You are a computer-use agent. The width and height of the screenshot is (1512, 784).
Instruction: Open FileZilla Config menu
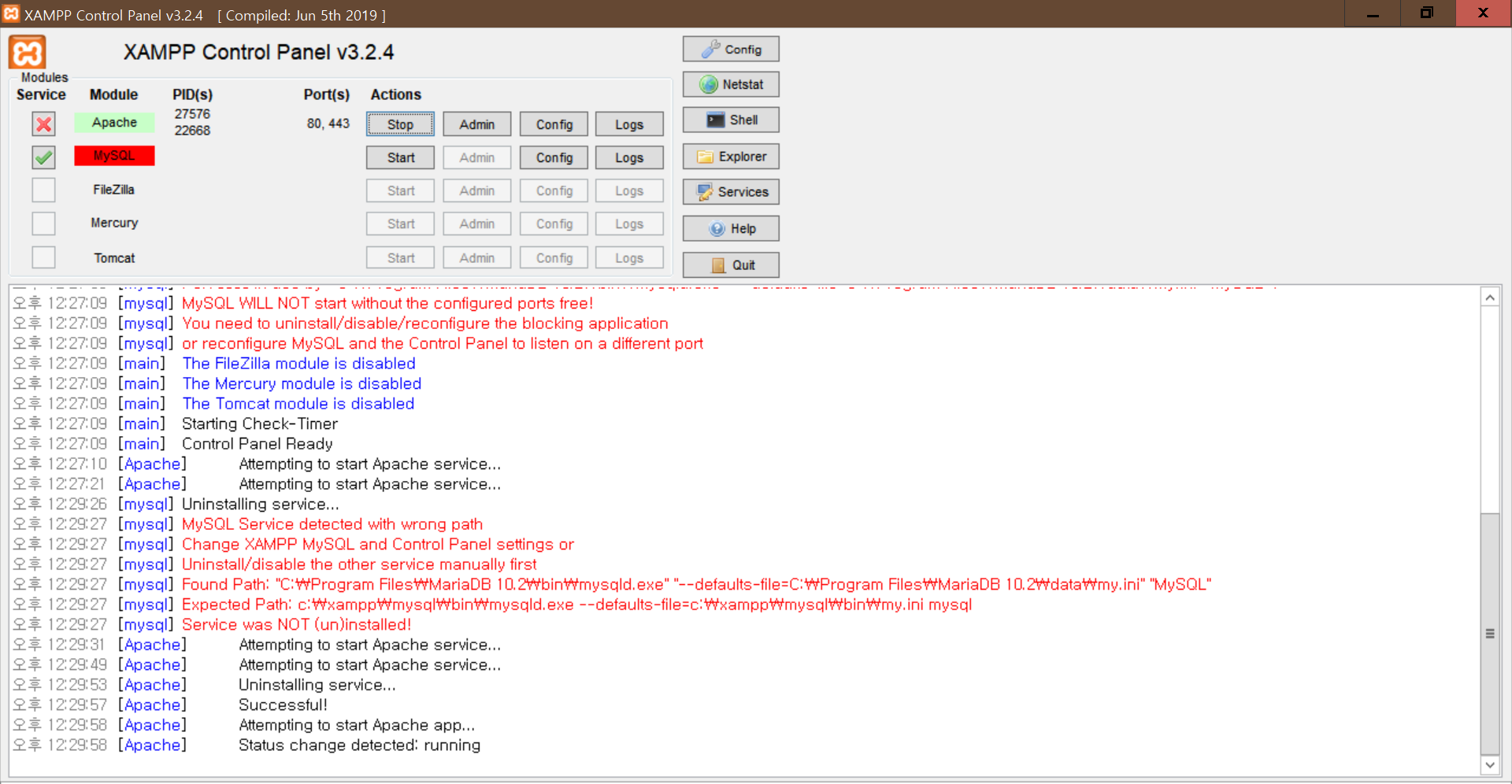(554, 190)
